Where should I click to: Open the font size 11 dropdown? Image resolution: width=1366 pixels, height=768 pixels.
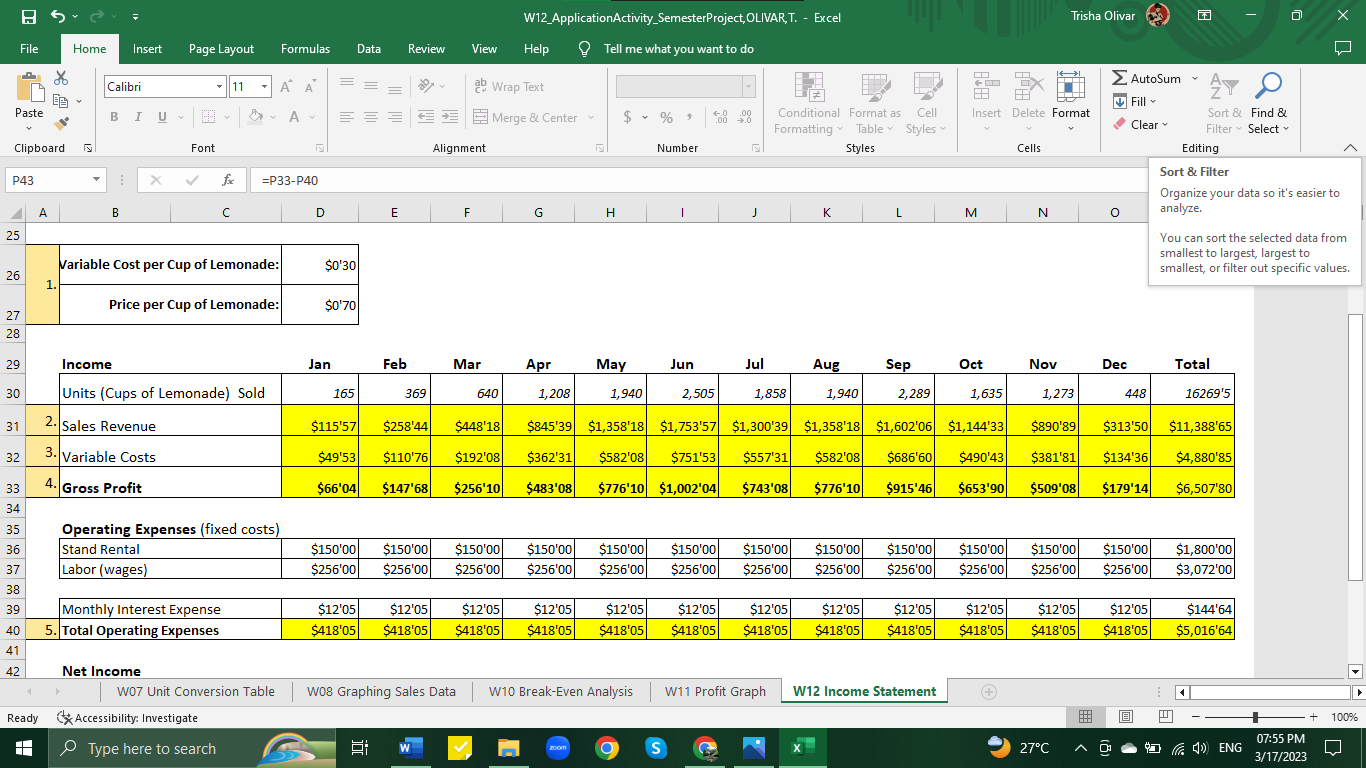(x=264, y=87)
